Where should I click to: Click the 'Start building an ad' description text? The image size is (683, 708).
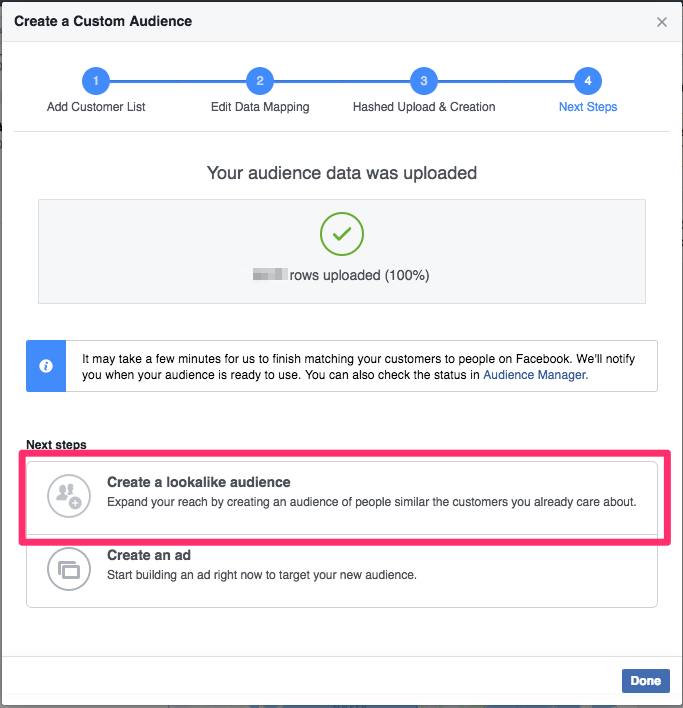(x=261, y=575)
